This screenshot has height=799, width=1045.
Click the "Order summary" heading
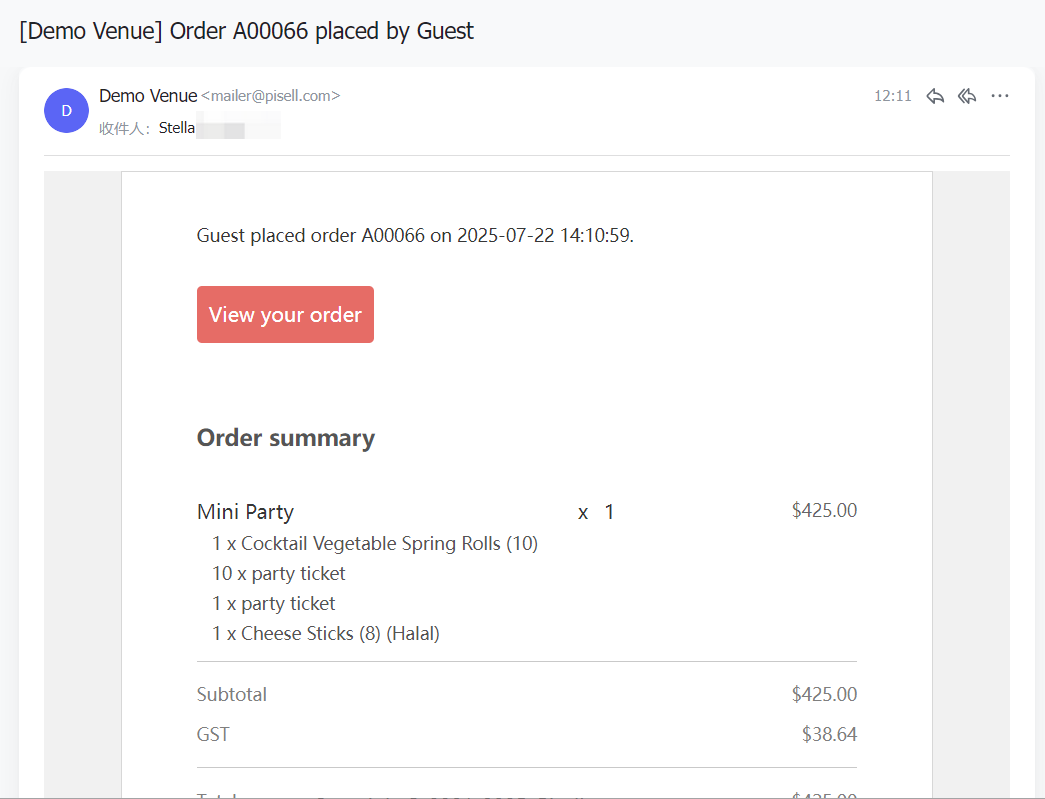pos(286,438)
